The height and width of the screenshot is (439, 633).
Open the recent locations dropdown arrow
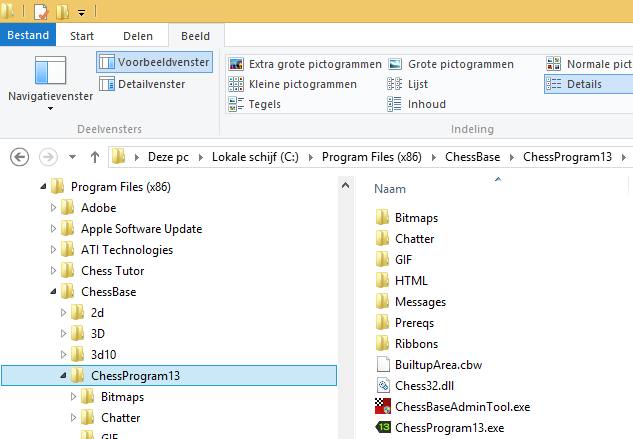click(72, 157)
